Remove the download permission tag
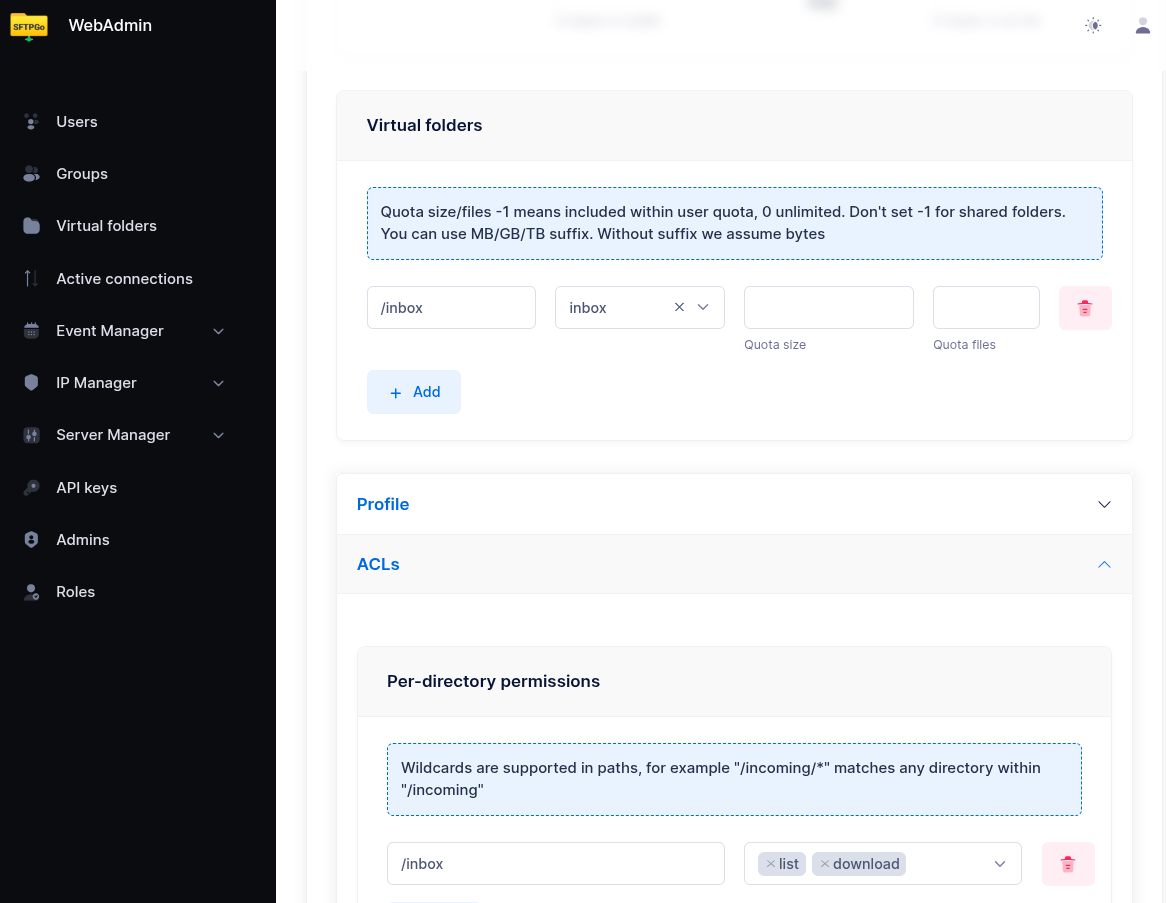 click(x=825, y=864)
